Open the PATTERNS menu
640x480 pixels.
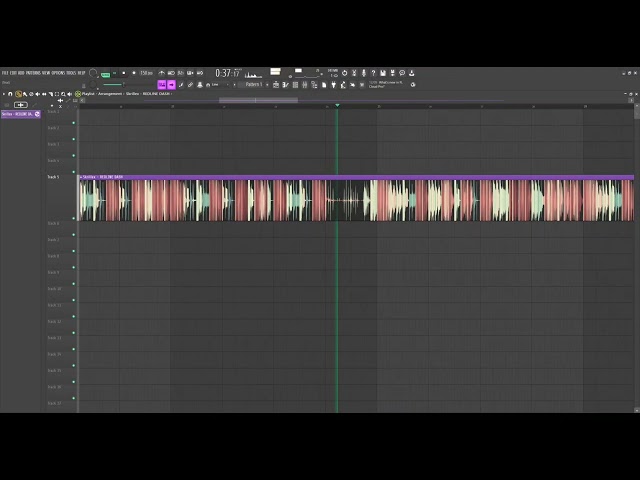(33, 73)
